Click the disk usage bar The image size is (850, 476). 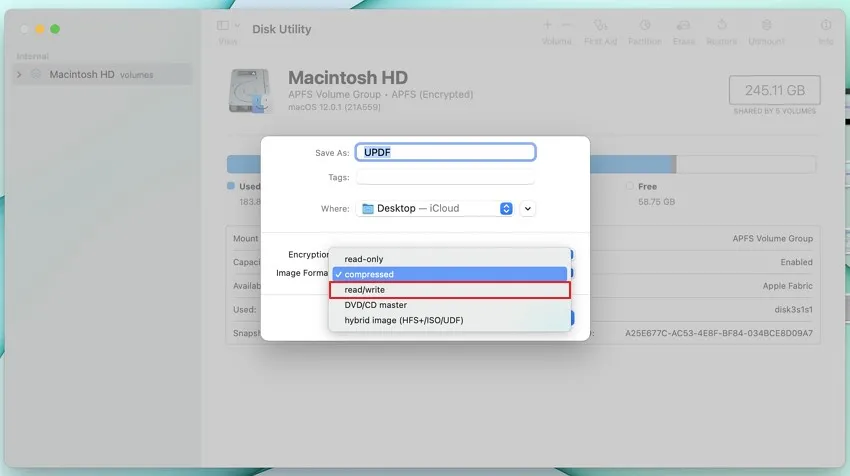coord(521,164)
